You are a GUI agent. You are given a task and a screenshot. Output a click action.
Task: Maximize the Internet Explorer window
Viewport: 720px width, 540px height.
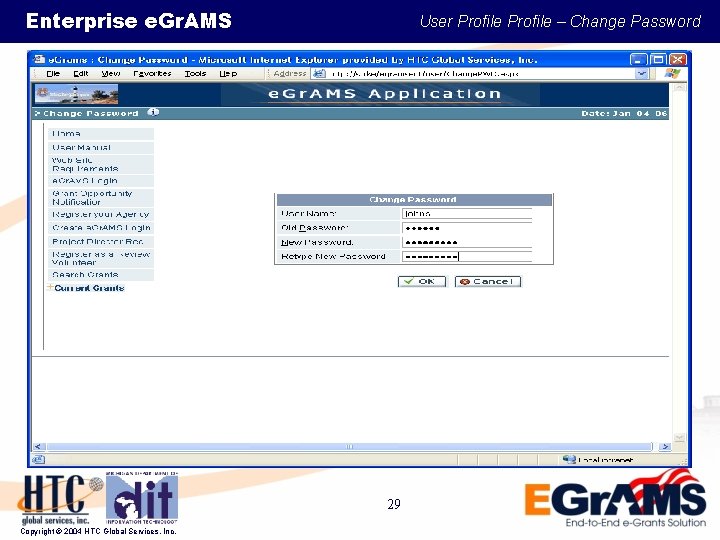(658, 59)
